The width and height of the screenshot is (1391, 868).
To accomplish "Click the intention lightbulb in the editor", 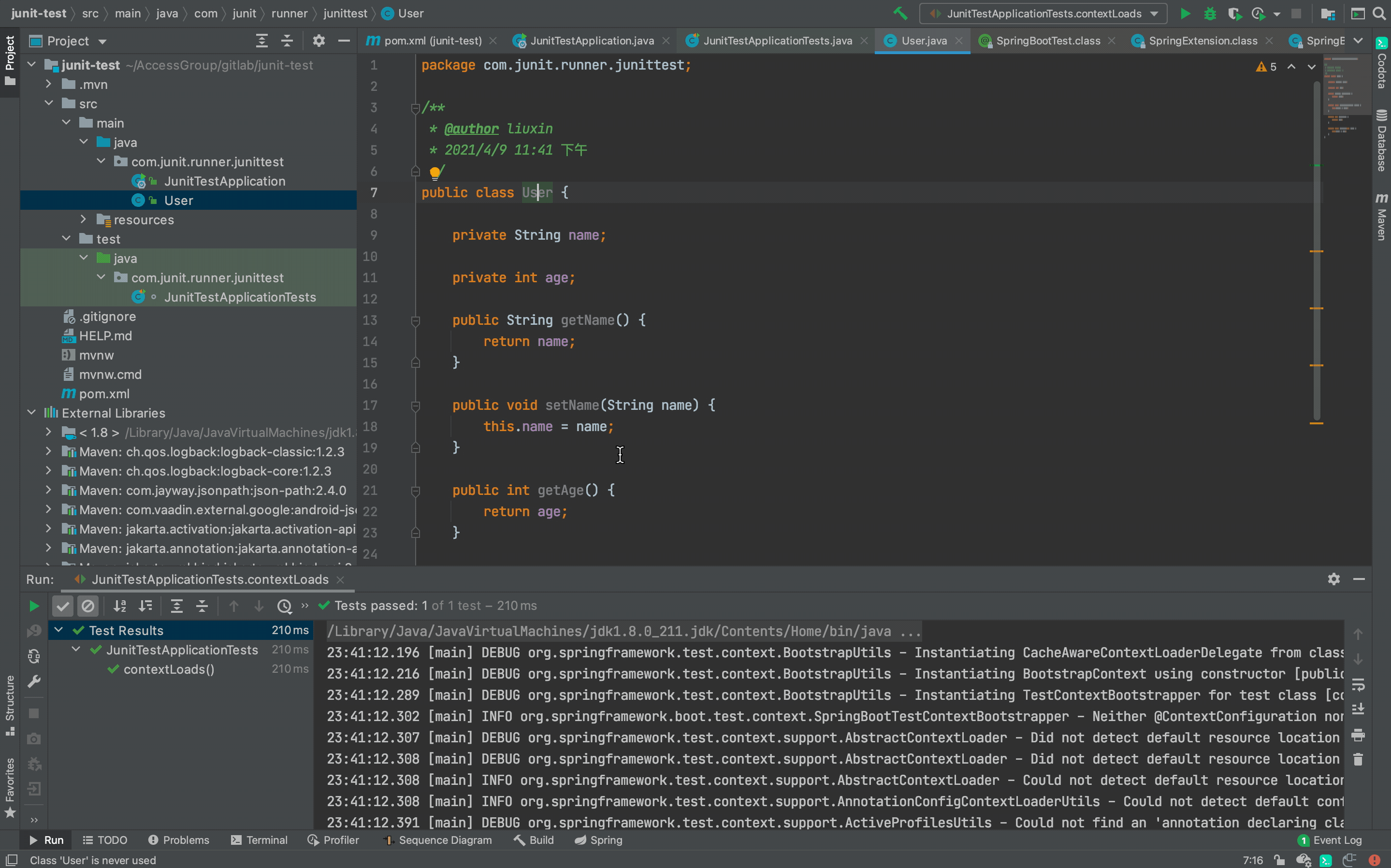I will coord(435,172).
